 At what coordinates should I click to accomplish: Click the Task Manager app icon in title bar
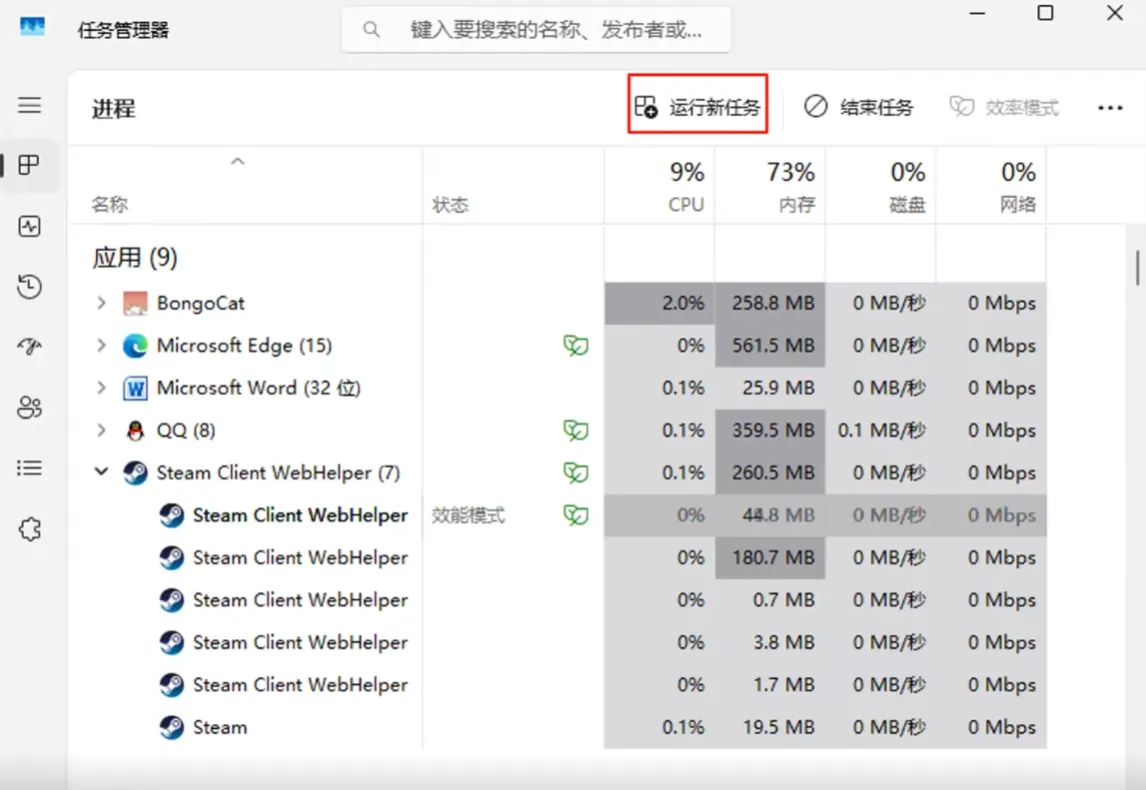coord(32,28)
